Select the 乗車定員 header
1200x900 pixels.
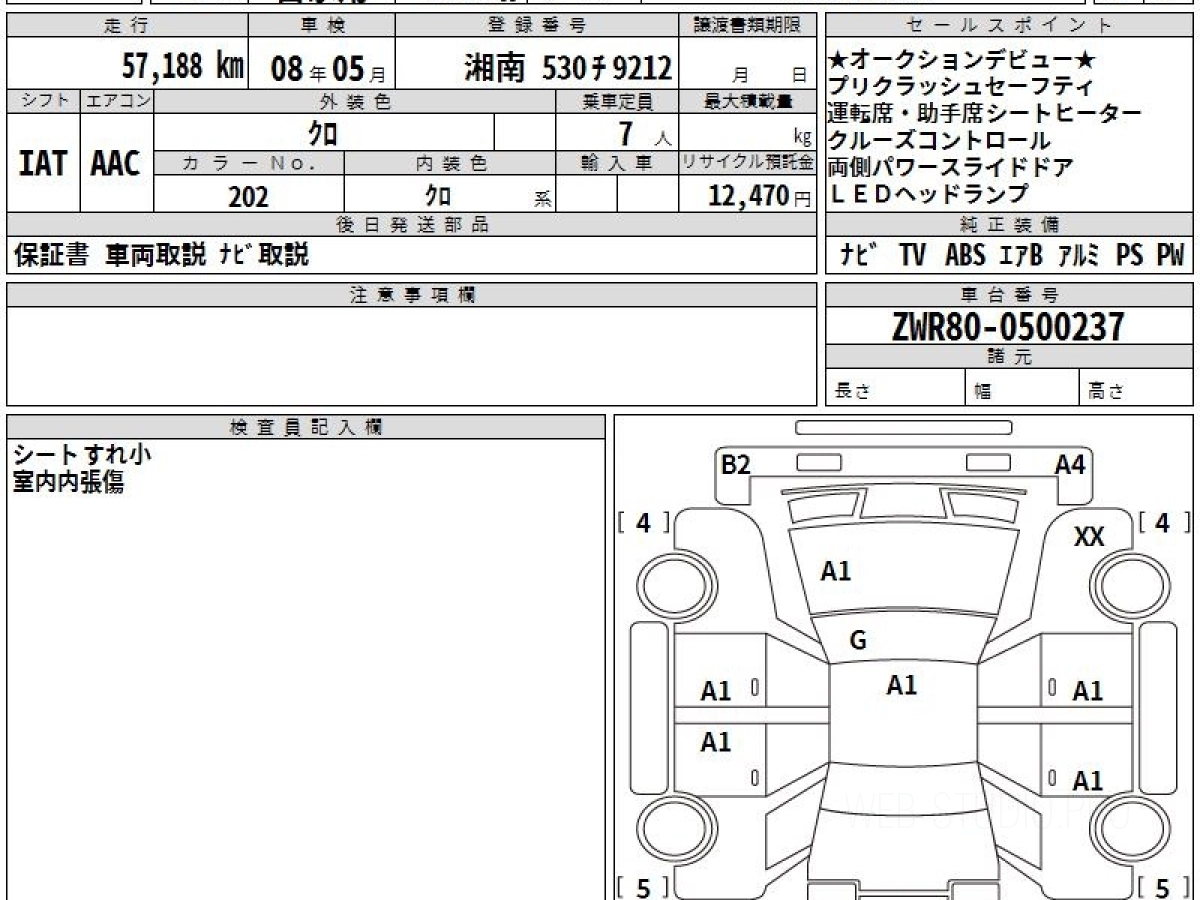tap(617, 101)
